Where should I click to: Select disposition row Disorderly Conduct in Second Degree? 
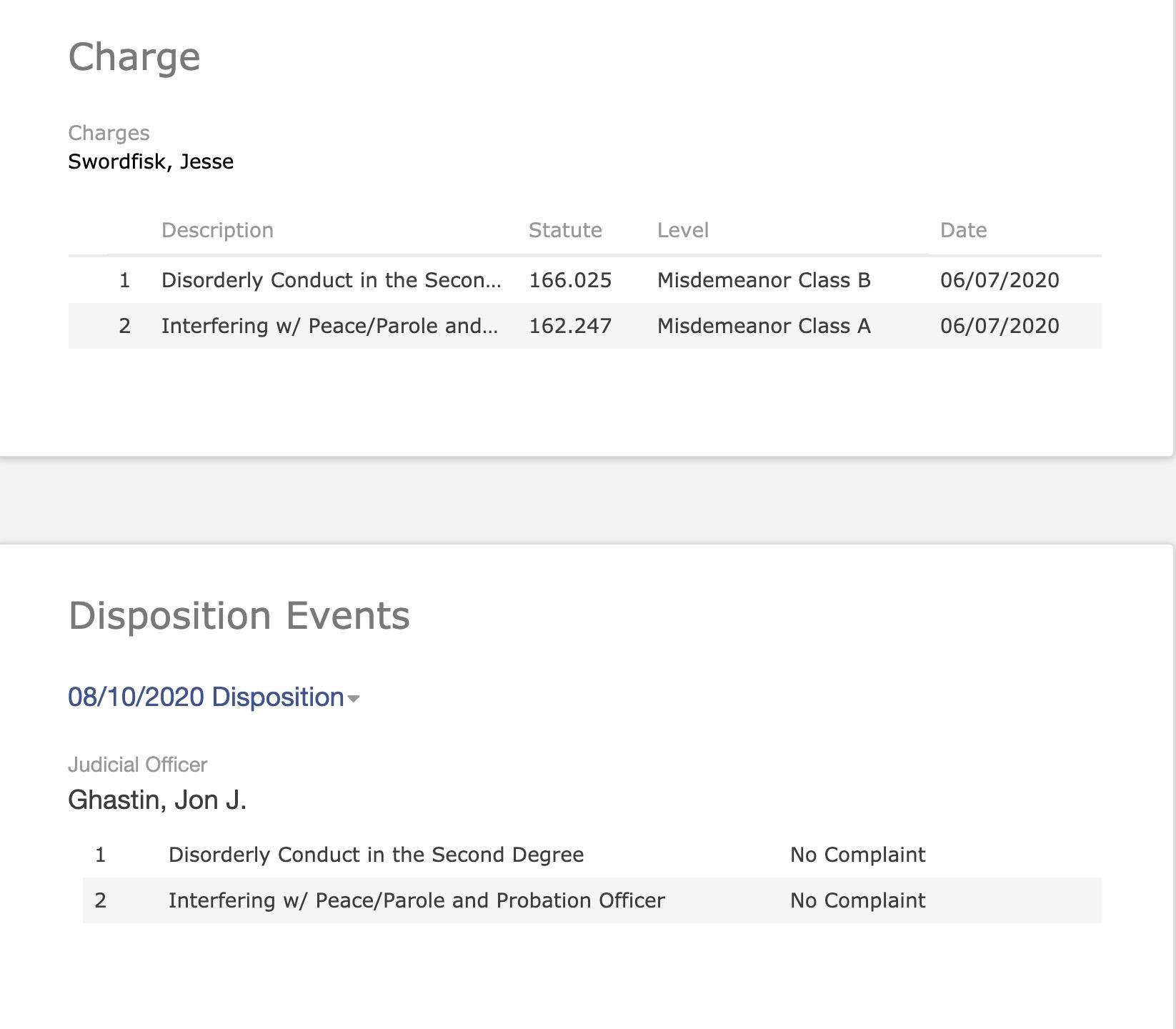pos(376,855)
